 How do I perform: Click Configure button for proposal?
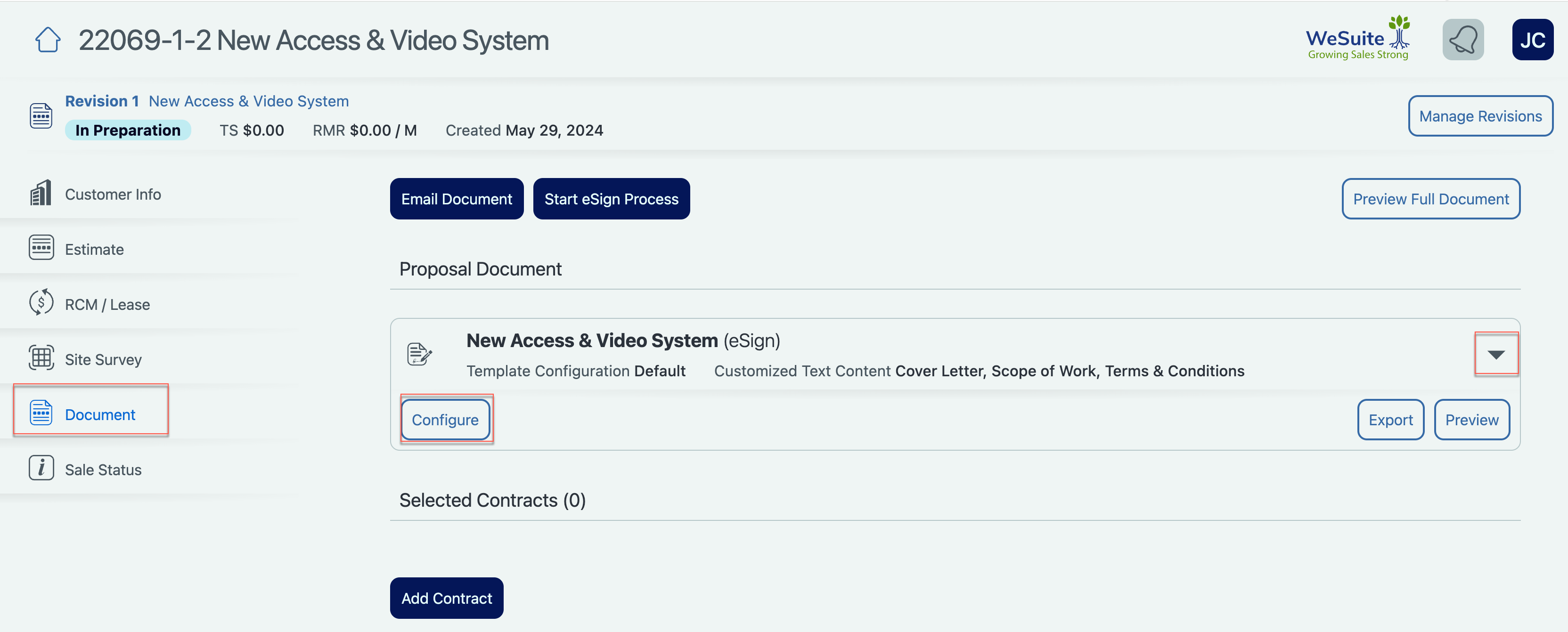tap(445, 420)
